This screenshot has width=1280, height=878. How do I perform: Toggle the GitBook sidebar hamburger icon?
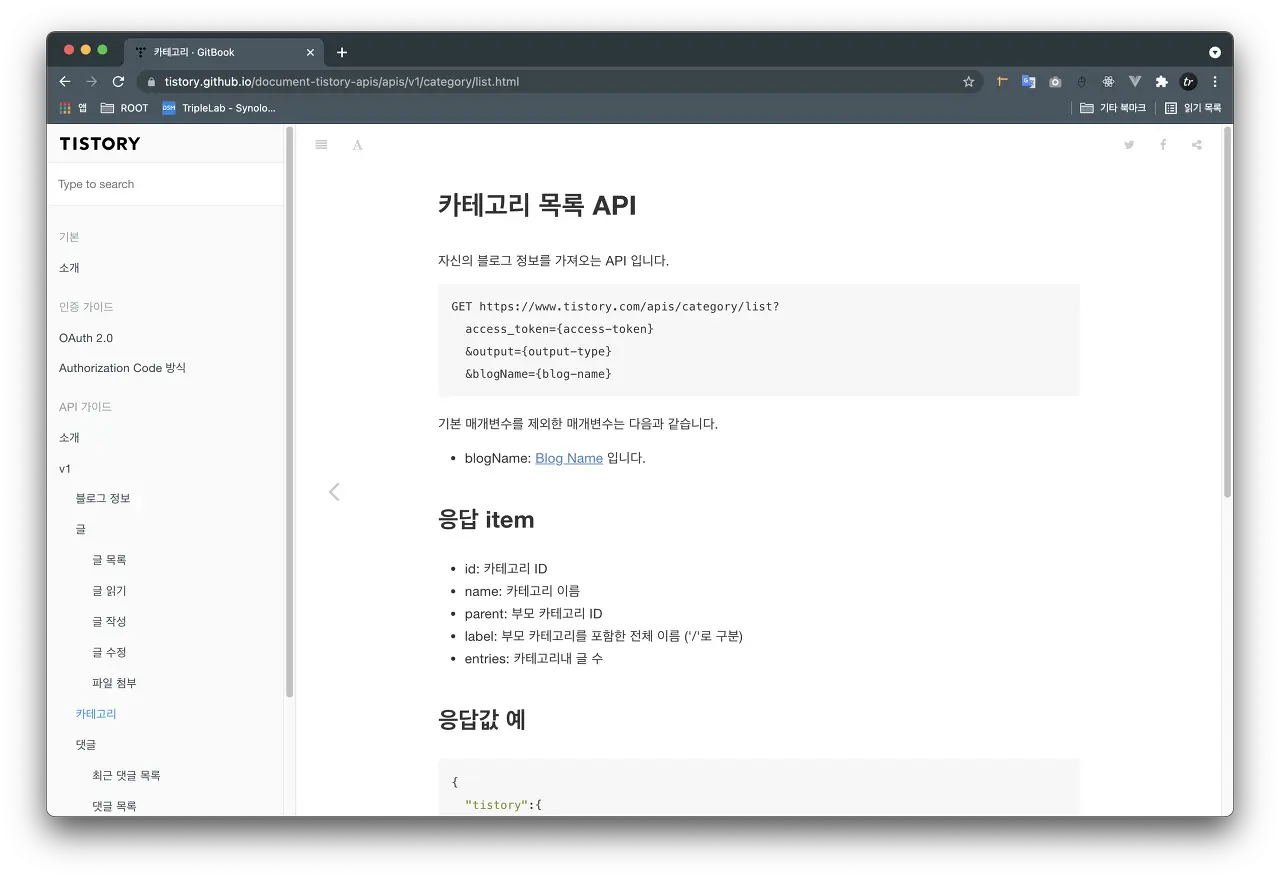[321, 145]
